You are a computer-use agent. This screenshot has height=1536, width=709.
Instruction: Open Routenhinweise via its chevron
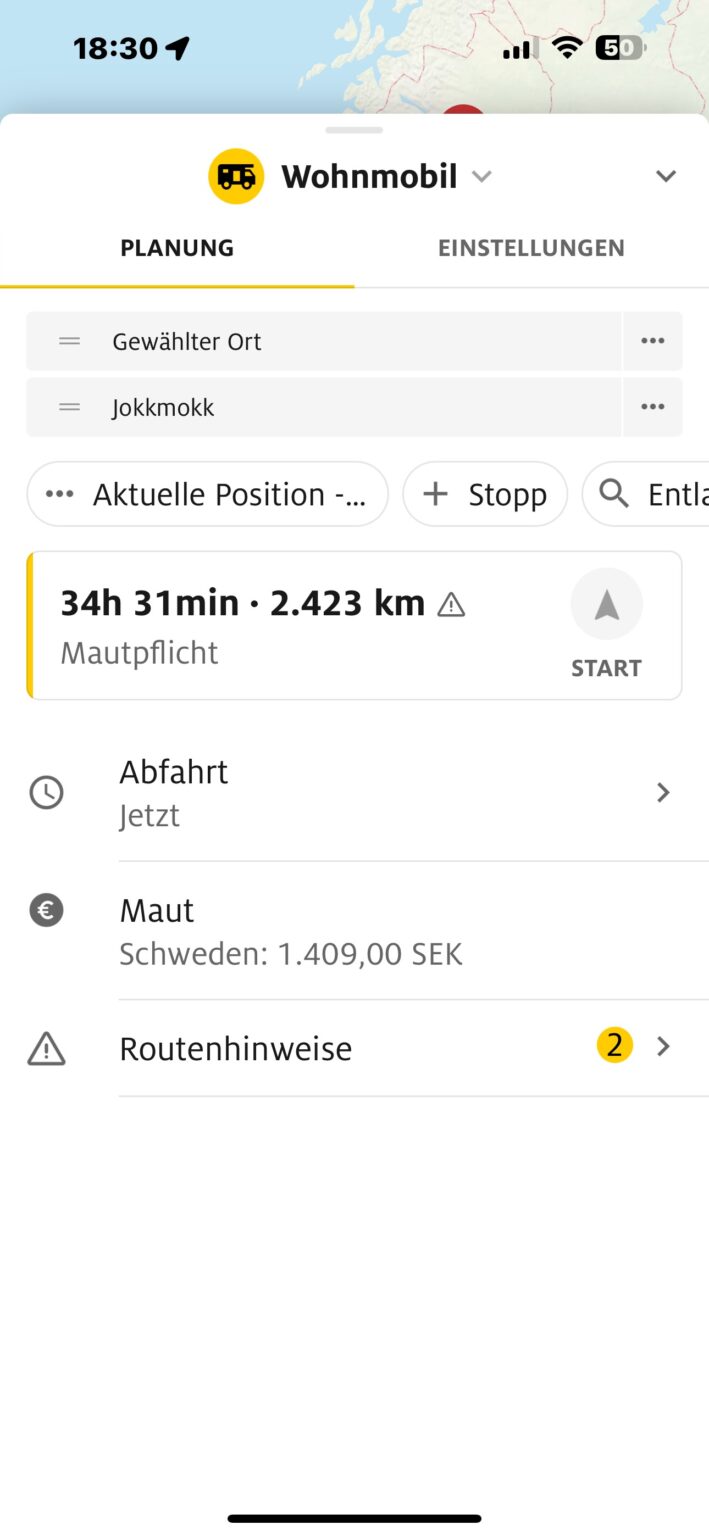coord(663,1046)
